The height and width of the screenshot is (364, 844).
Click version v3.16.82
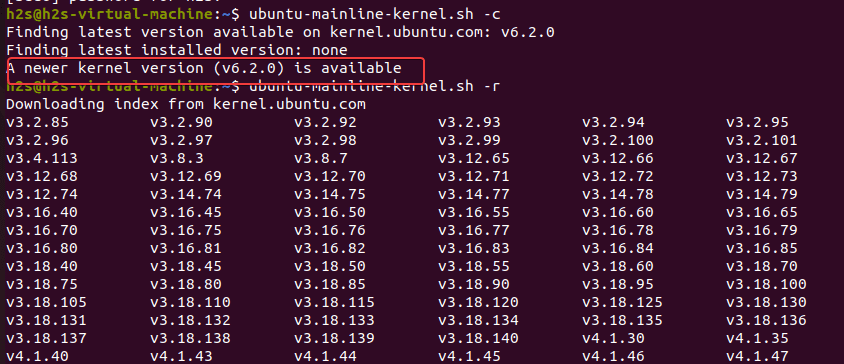pyautogui.click(x=330, y=249)
